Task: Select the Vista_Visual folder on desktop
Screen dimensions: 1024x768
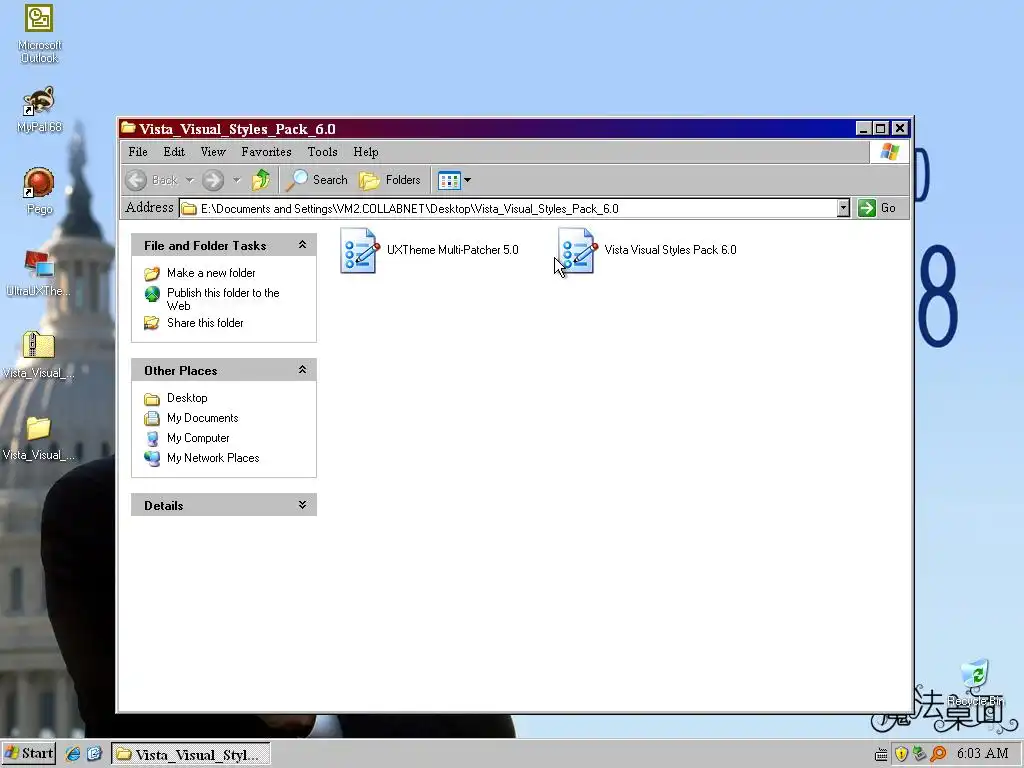Action: click(x=38, y=438)
